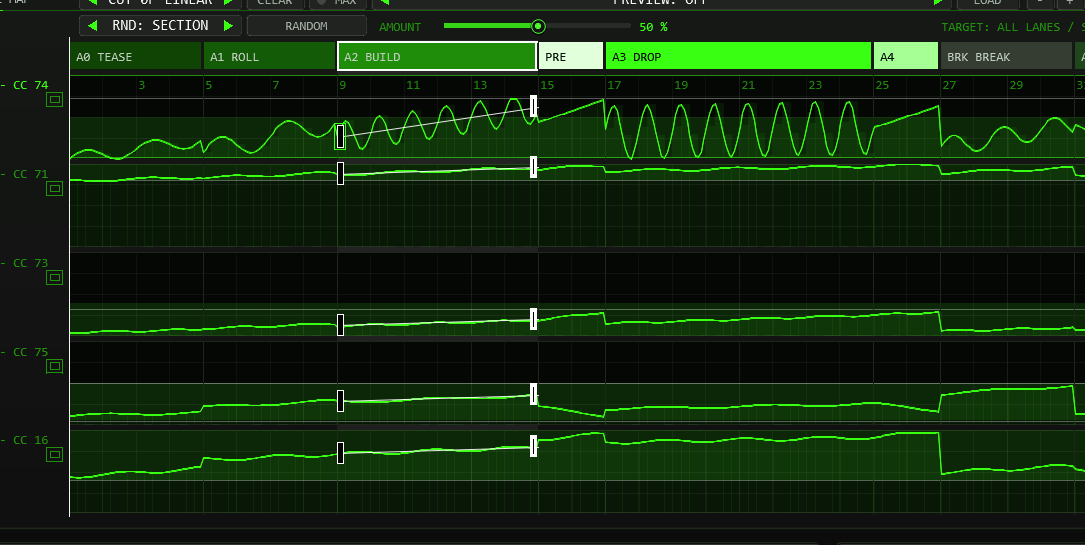Collapse the CC 74 lane
This screenshot has width=1085, height=545.
[x=4, y=85]
